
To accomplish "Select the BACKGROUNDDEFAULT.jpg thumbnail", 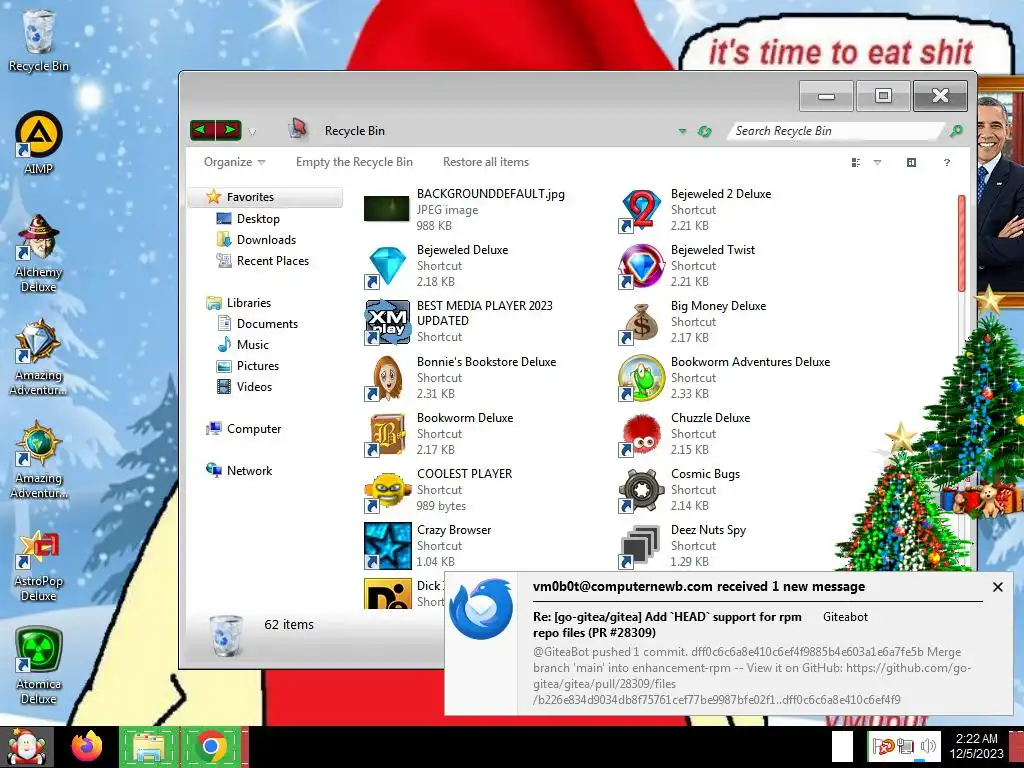I will [x=386, y=209].
